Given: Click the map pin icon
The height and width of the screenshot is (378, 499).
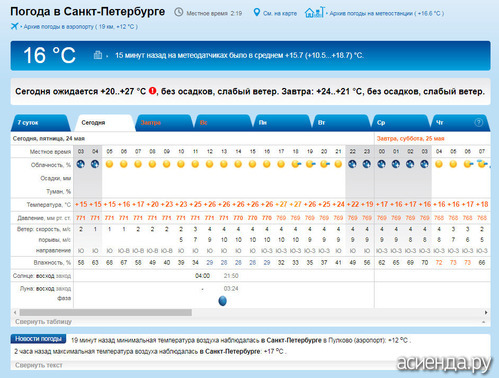Looking at the screenshot, I should (x=256, y=13).
